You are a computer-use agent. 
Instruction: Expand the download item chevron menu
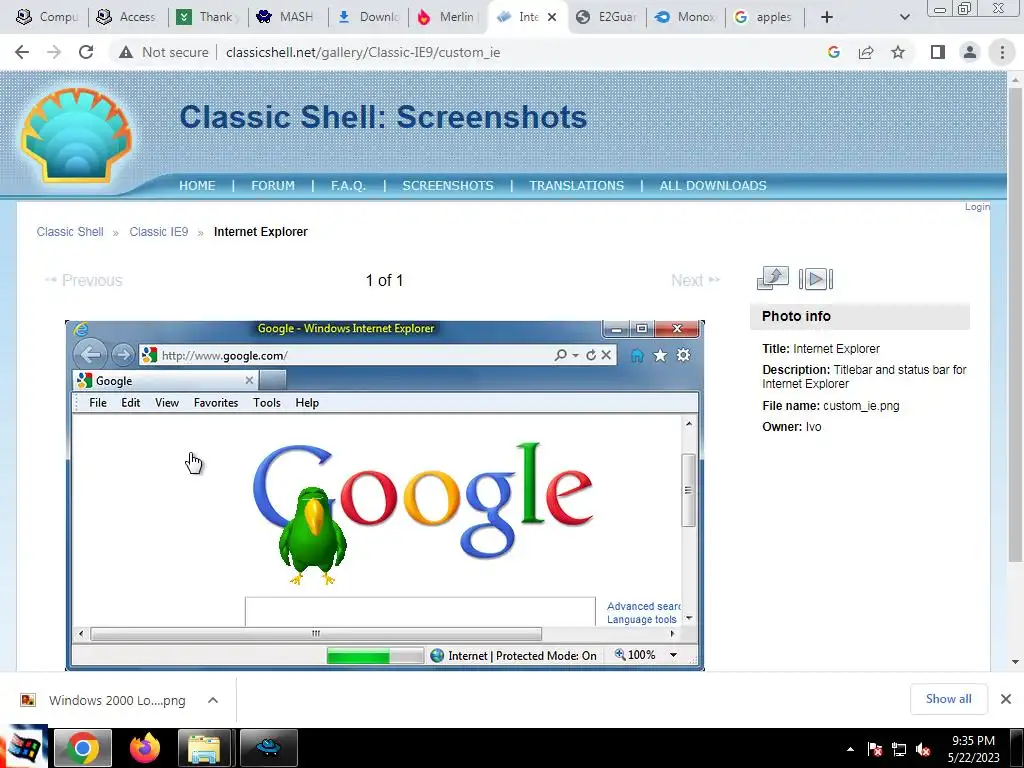(213, 700)
